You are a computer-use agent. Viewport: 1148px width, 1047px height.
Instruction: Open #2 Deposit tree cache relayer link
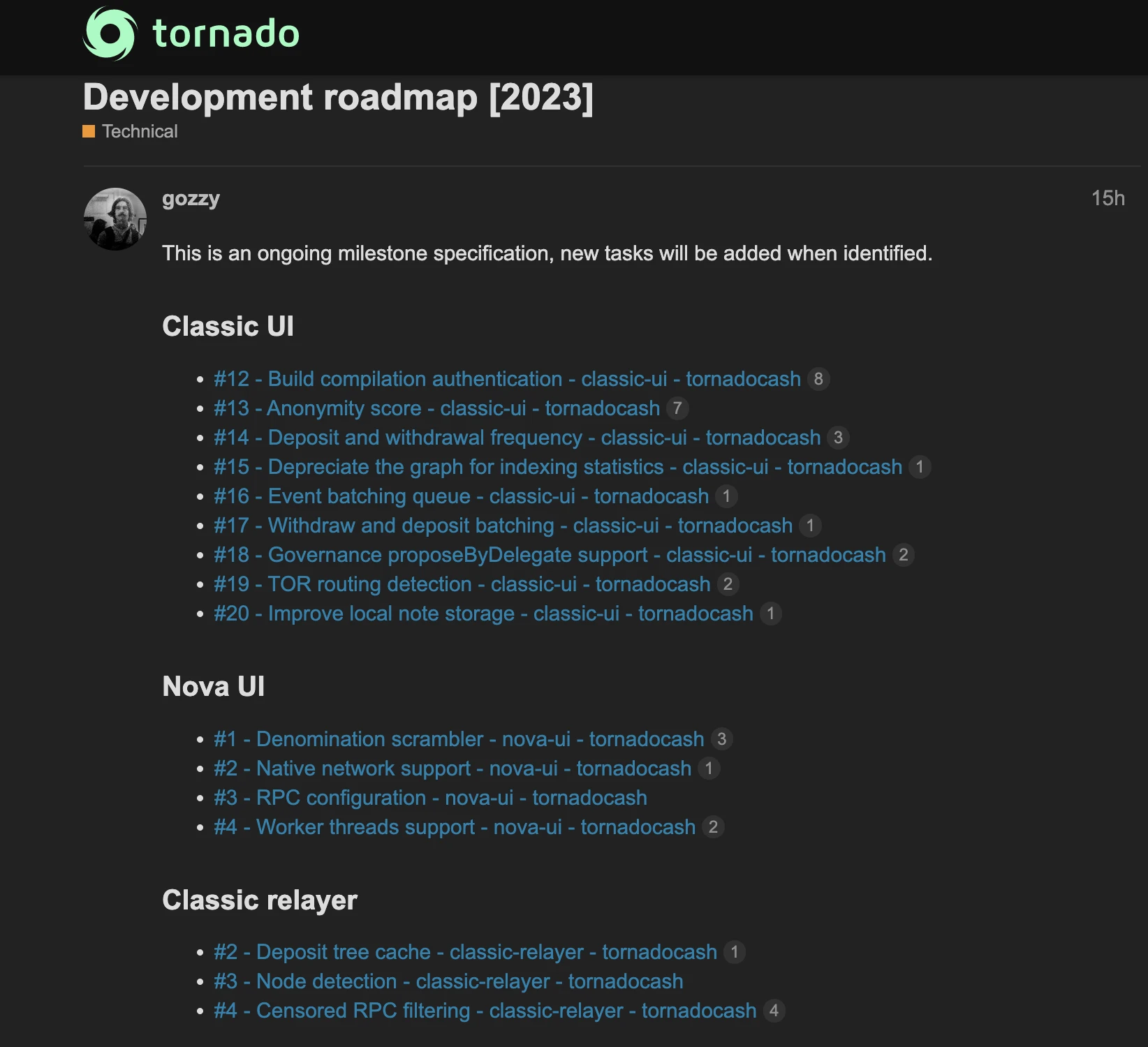pyautogui.click(x=465, y=952)
